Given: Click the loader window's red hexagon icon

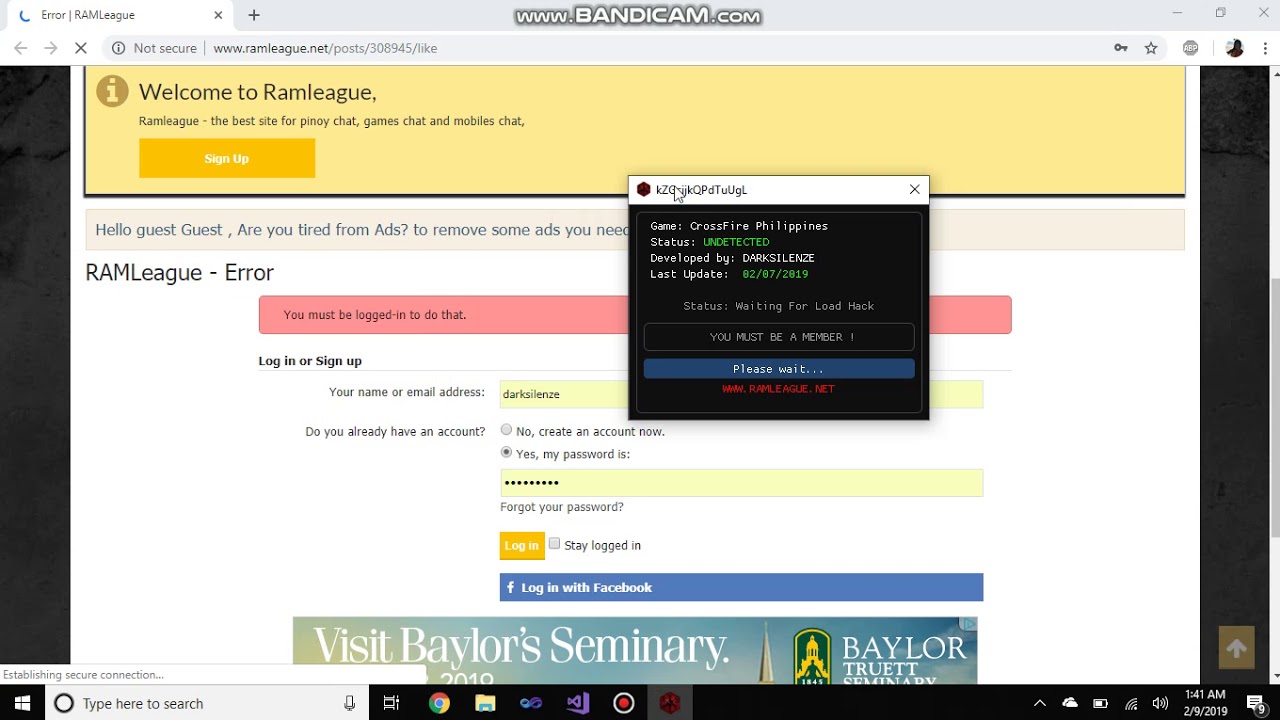Looking at the screenshot, I should click(x=643, y=189).
